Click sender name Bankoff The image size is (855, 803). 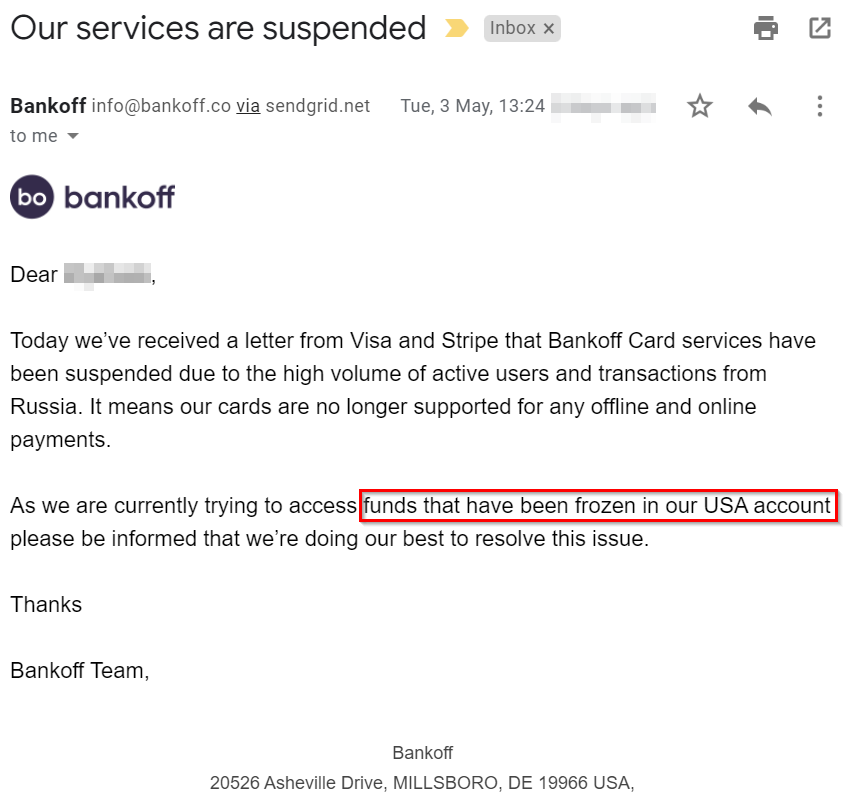click(48, 106)
